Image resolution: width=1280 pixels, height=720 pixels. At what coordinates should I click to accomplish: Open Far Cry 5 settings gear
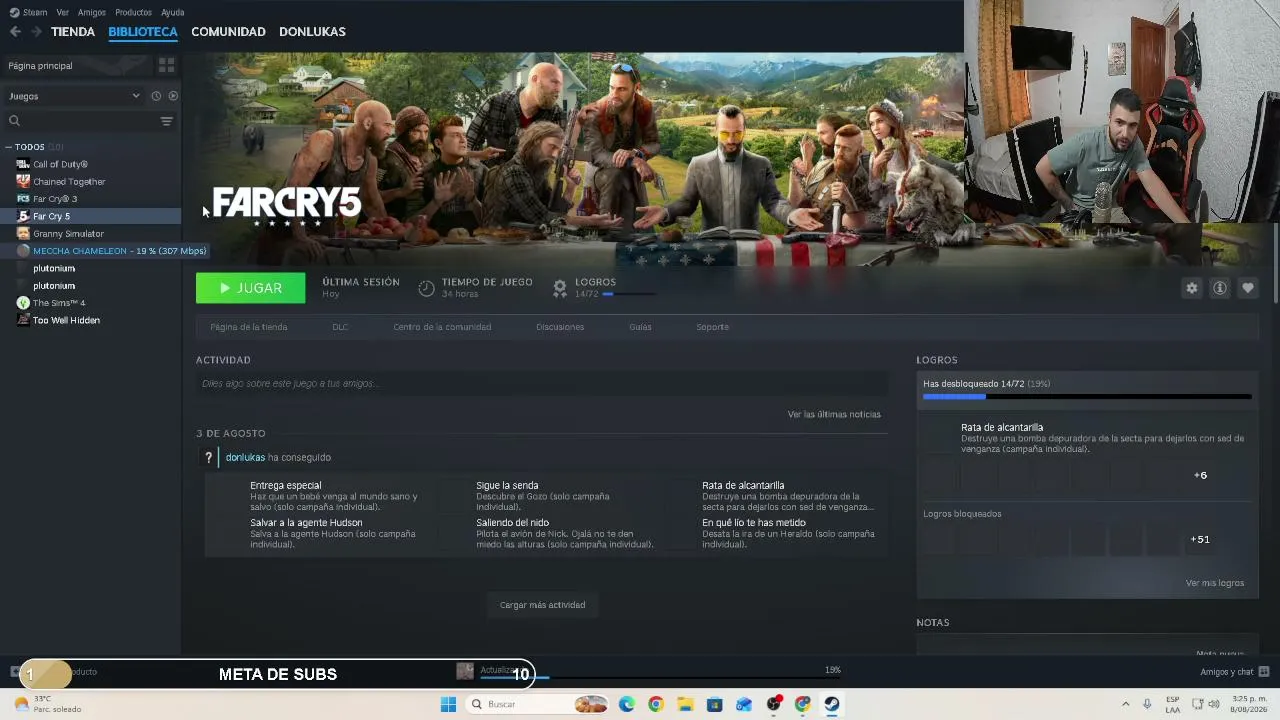[1191, 288]
